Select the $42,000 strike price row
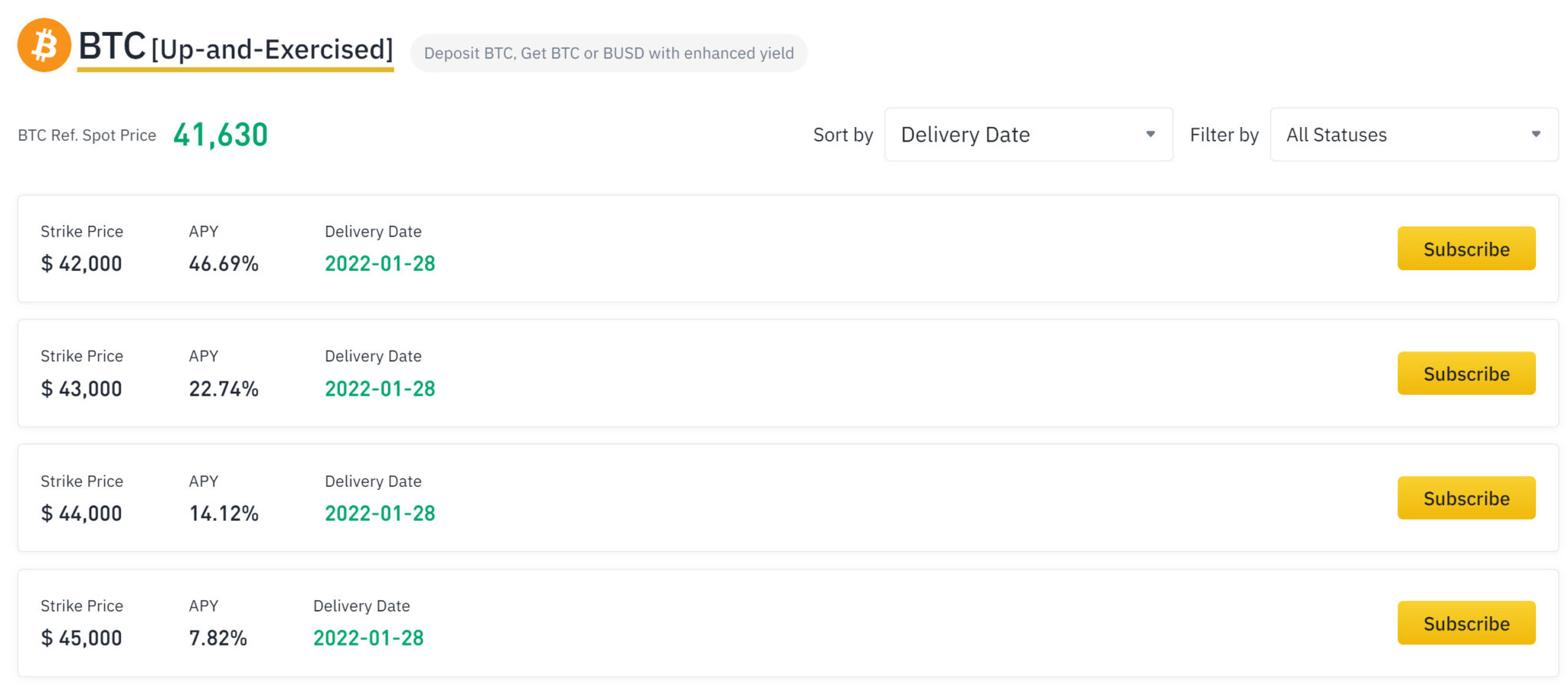 pyautogui.click(x=788, y=249)
